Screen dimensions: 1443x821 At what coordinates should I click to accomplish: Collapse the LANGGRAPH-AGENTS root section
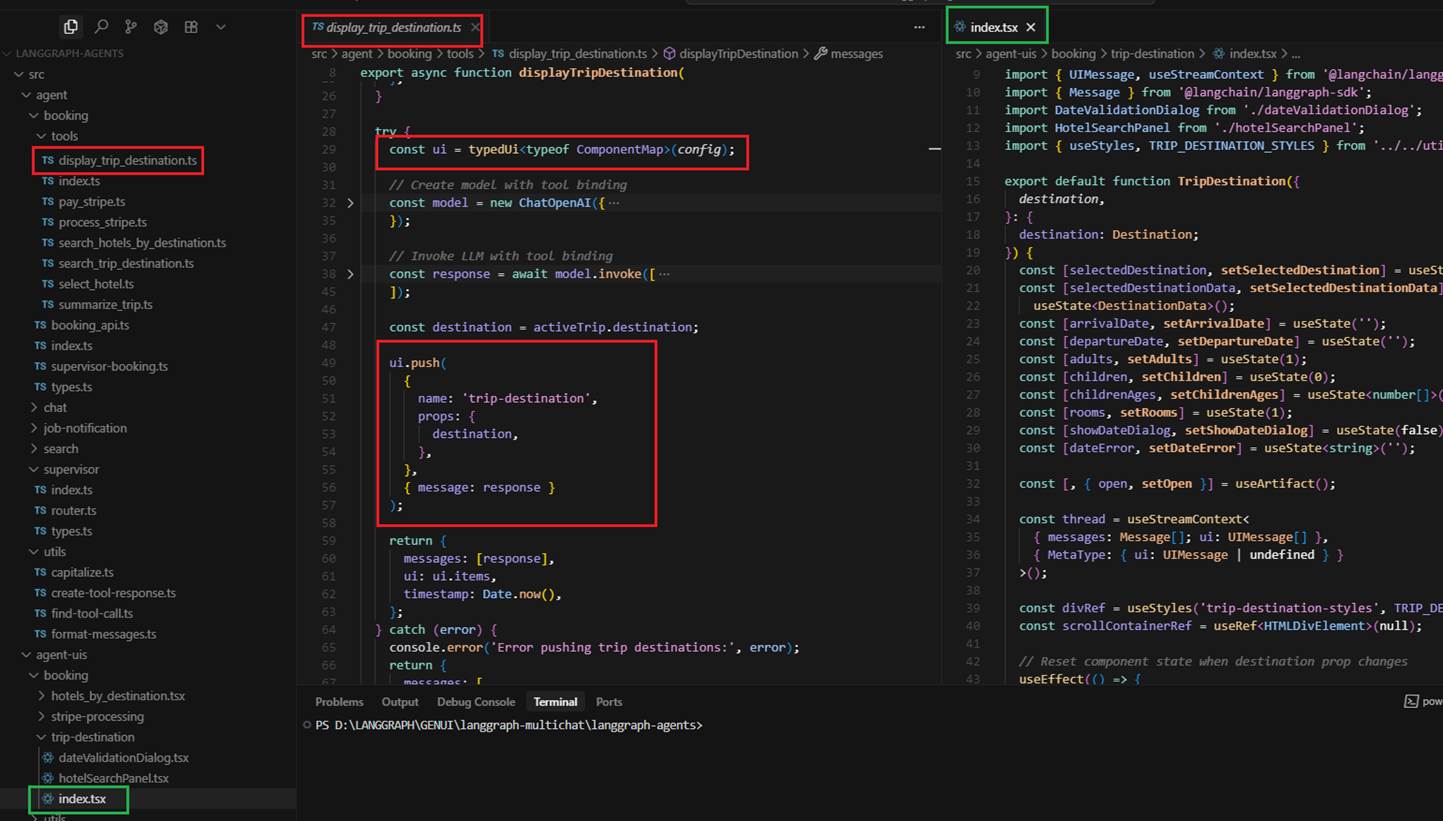click(70, 53)
